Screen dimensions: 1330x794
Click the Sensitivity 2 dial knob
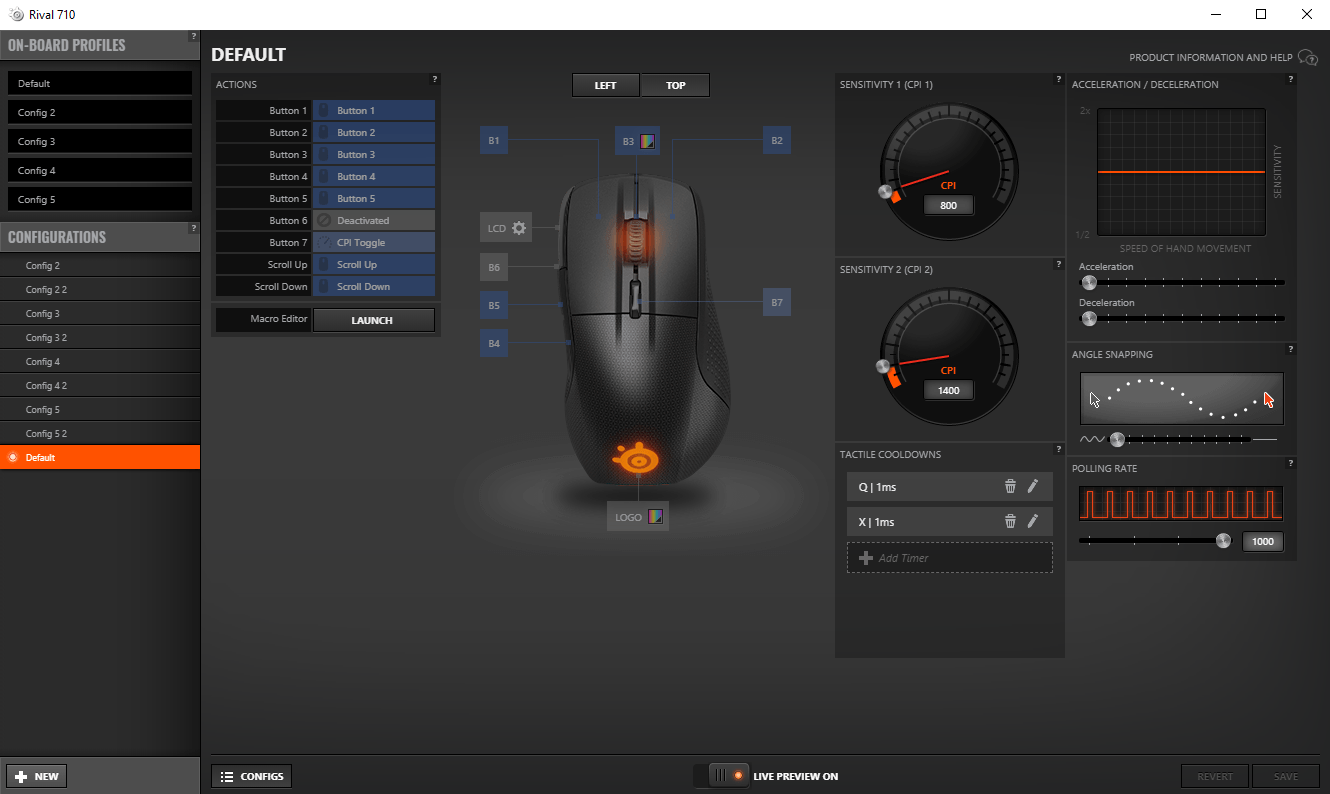[x=882, y=367]
